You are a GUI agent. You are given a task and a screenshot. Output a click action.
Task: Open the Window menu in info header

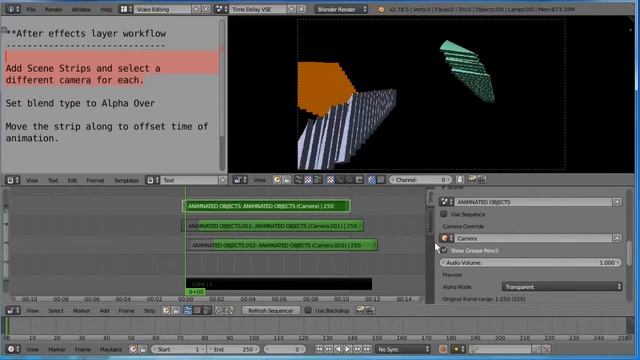pyautogui.click(x=81, y=9)
